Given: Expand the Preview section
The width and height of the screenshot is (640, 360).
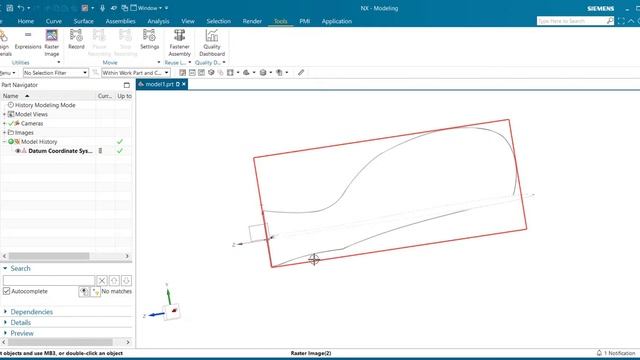Looking at the screenshot, I should click(x=5, y=333).
